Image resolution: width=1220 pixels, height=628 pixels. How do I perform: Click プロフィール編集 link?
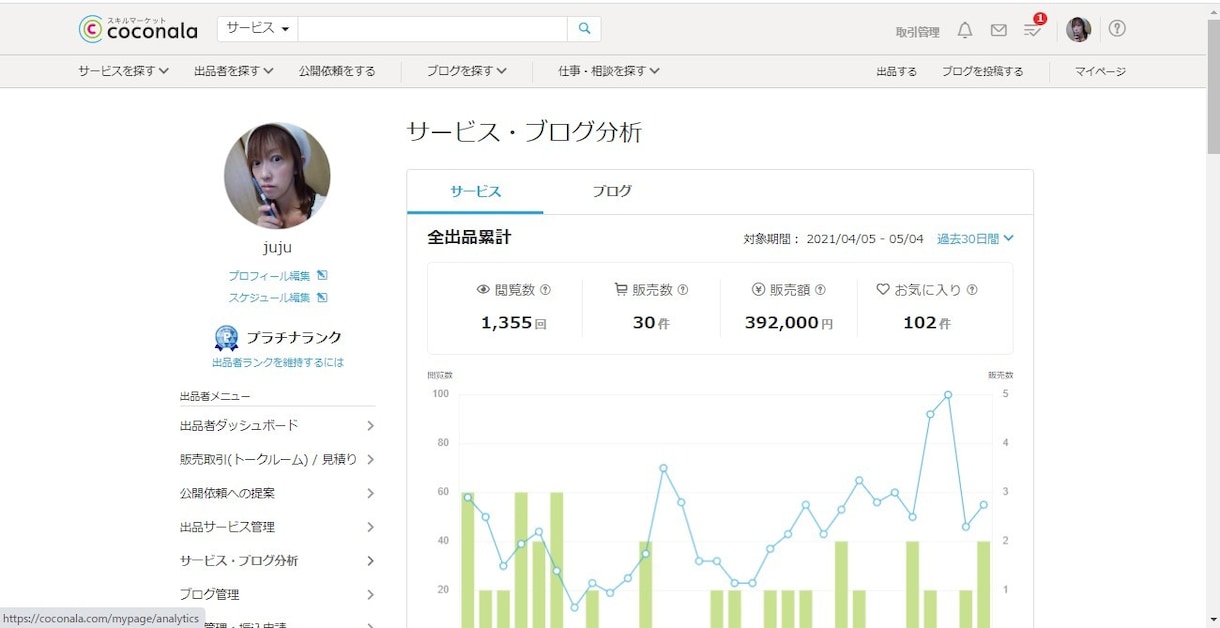click(x=269, y=276)
